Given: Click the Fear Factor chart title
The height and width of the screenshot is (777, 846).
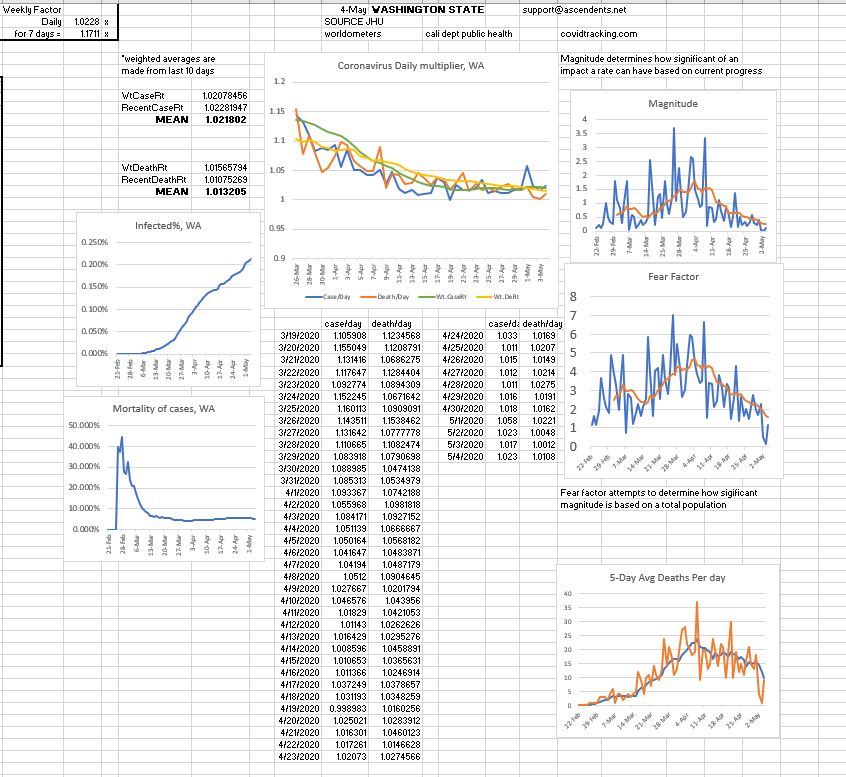Looking at the screenshot, I should tap(673, 276).
